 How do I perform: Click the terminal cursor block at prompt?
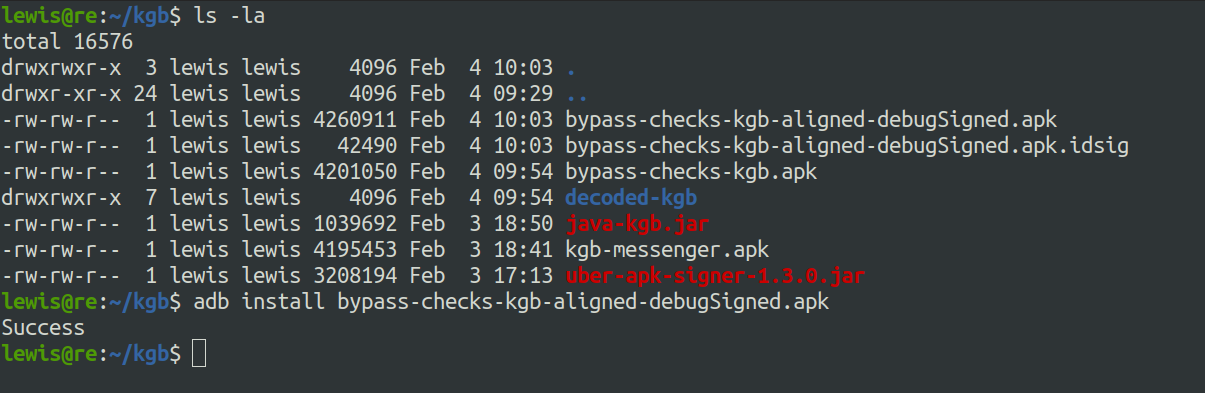pyautogui.click(x=199, y=353)
